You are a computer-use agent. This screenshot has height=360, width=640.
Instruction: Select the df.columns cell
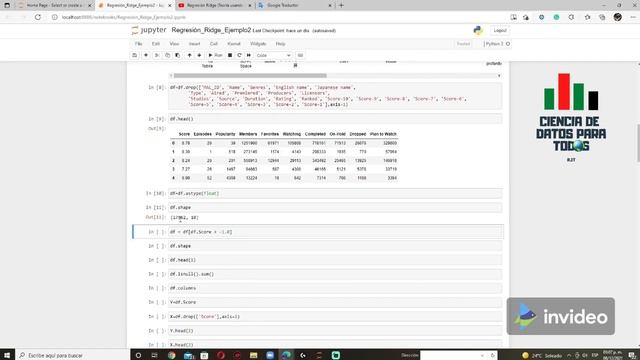[335, 288]
